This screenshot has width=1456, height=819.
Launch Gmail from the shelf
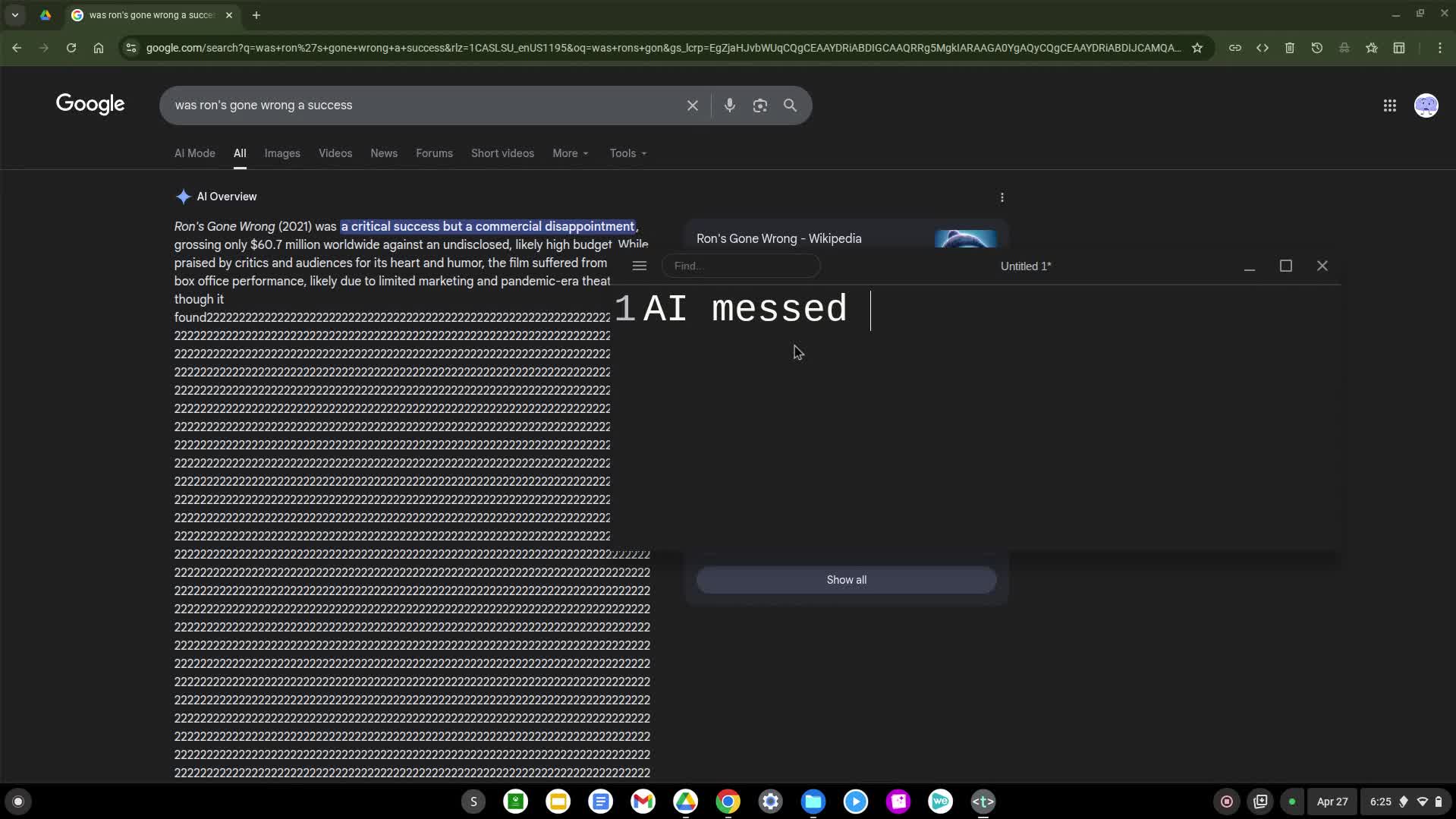[643, 802]
